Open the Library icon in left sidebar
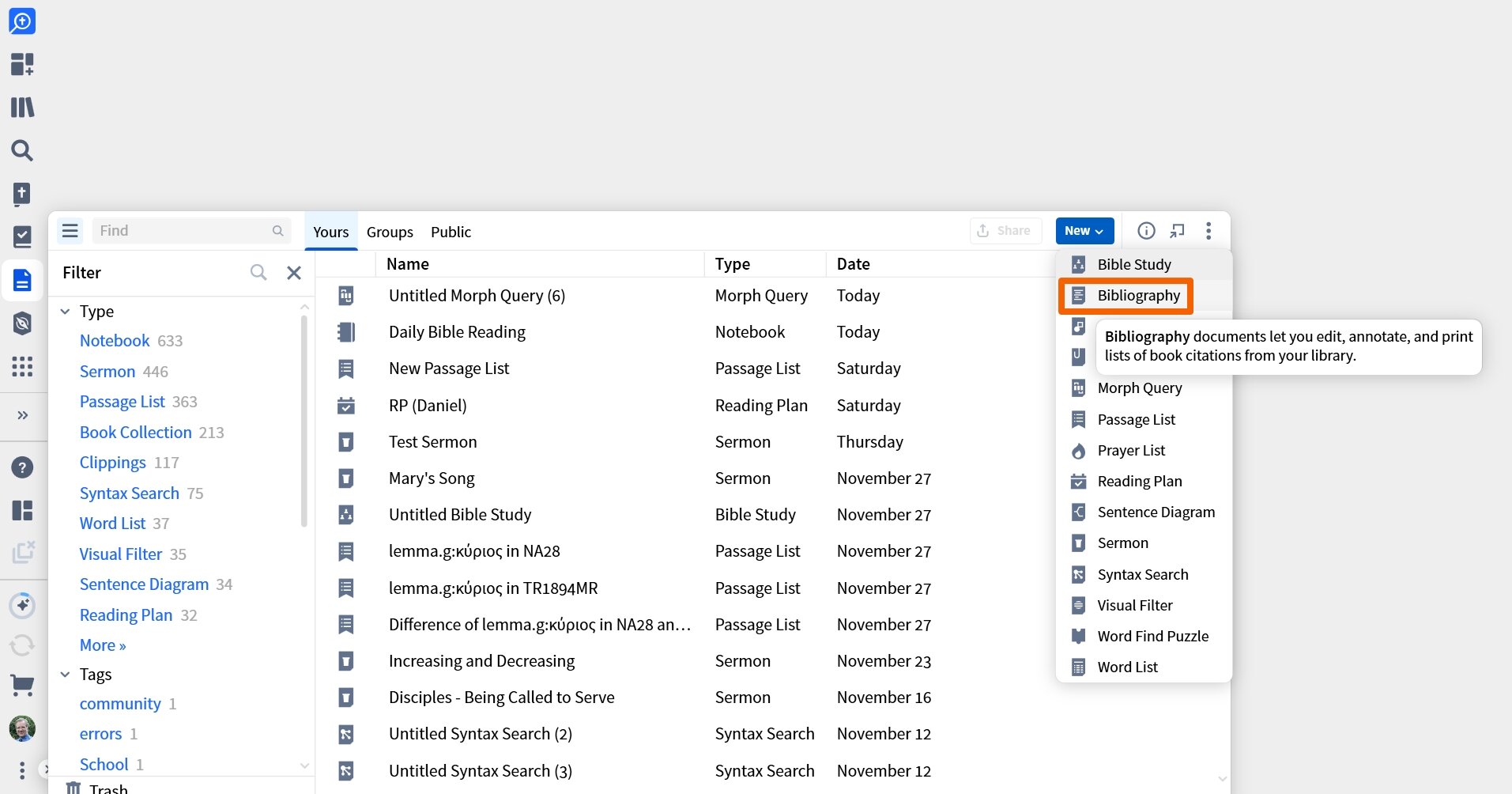Image resolution: width=1512 pixels, height=794 pixels. (22, 107)
